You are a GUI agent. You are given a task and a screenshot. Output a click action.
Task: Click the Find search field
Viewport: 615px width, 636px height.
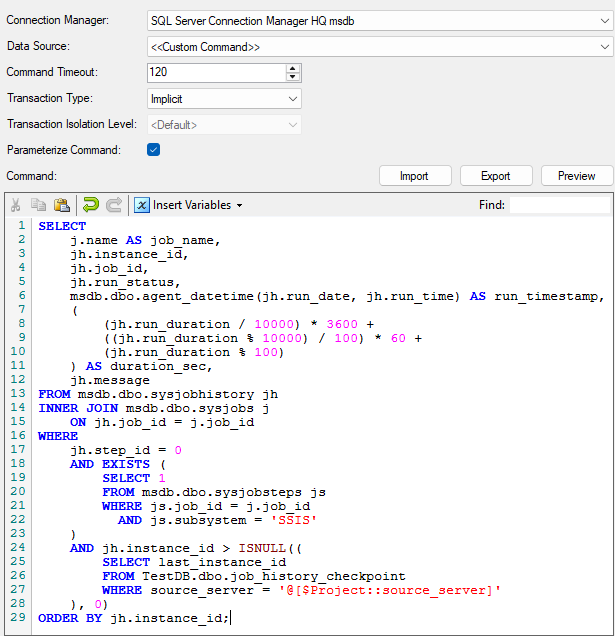pyautogui.click(x=560, y=205)
